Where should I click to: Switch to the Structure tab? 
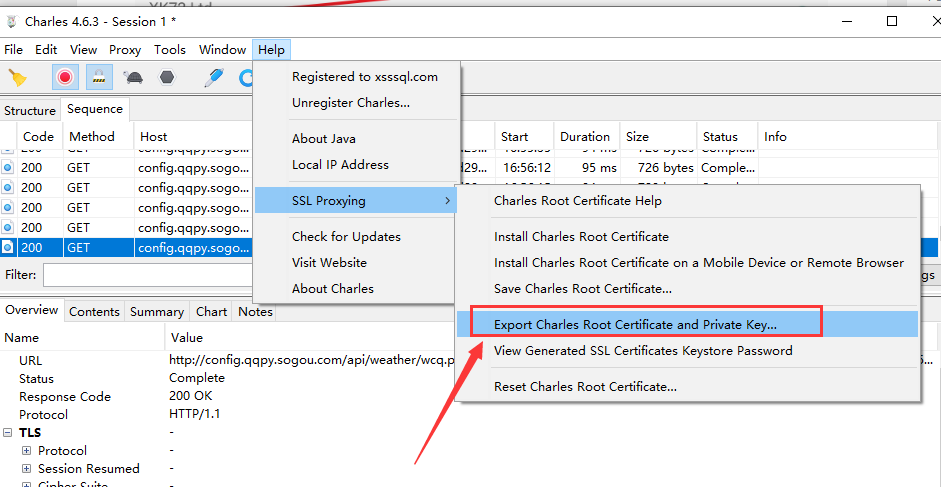pos(30,111)
